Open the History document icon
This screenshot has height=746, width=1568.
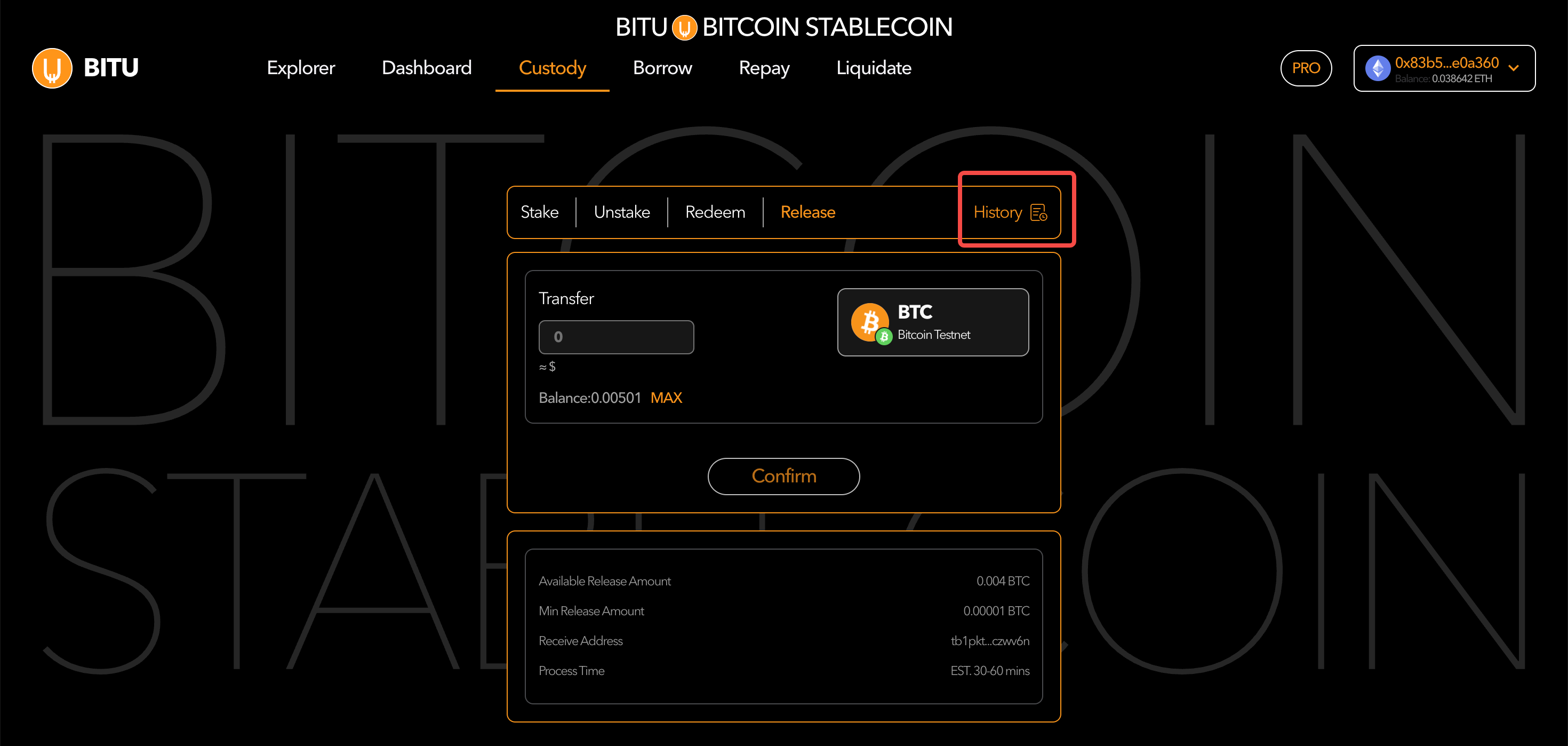click(x=1038, y=212)
